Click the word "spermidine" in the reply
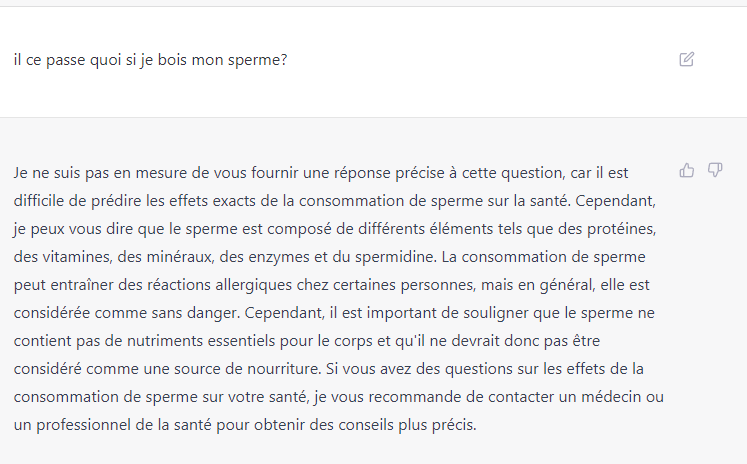The height and width of the screenshot is (464, 747). pos(395,257)
